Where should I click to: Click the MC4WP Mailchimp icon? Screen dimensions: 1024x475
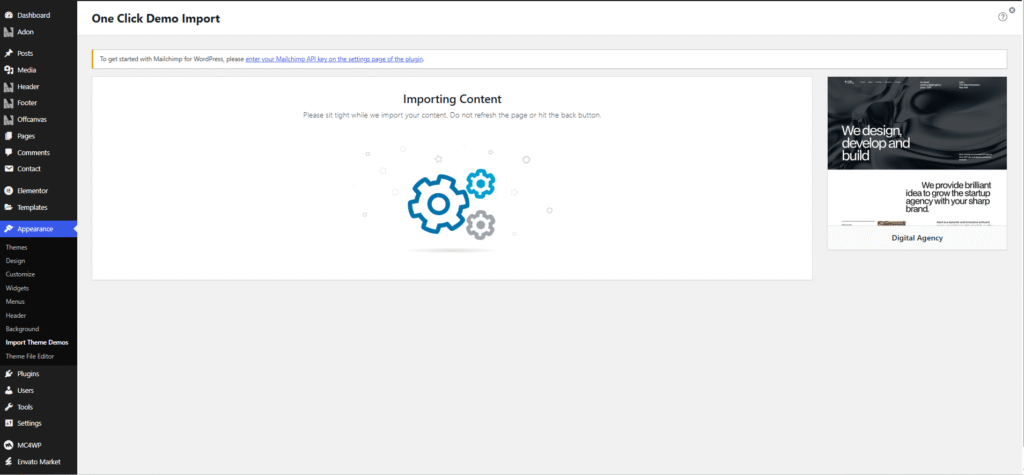click(x=8, y=445)
